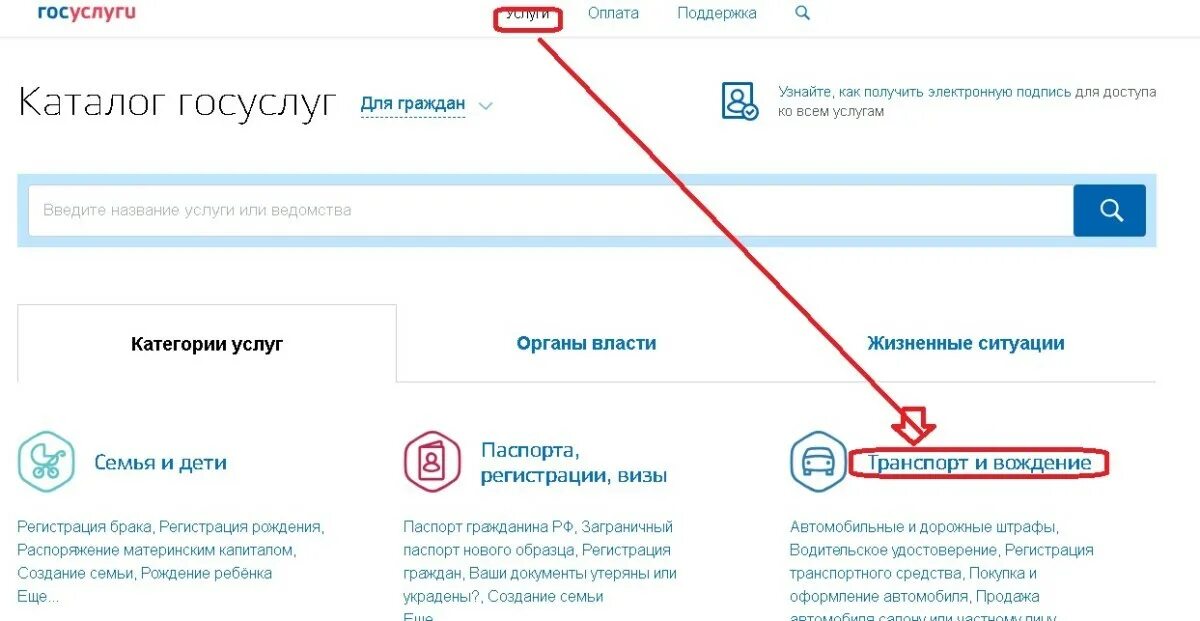Screen dimensions: 1200x621
Task: Open the Услуги menu item
Action: [x=528, y=14]
